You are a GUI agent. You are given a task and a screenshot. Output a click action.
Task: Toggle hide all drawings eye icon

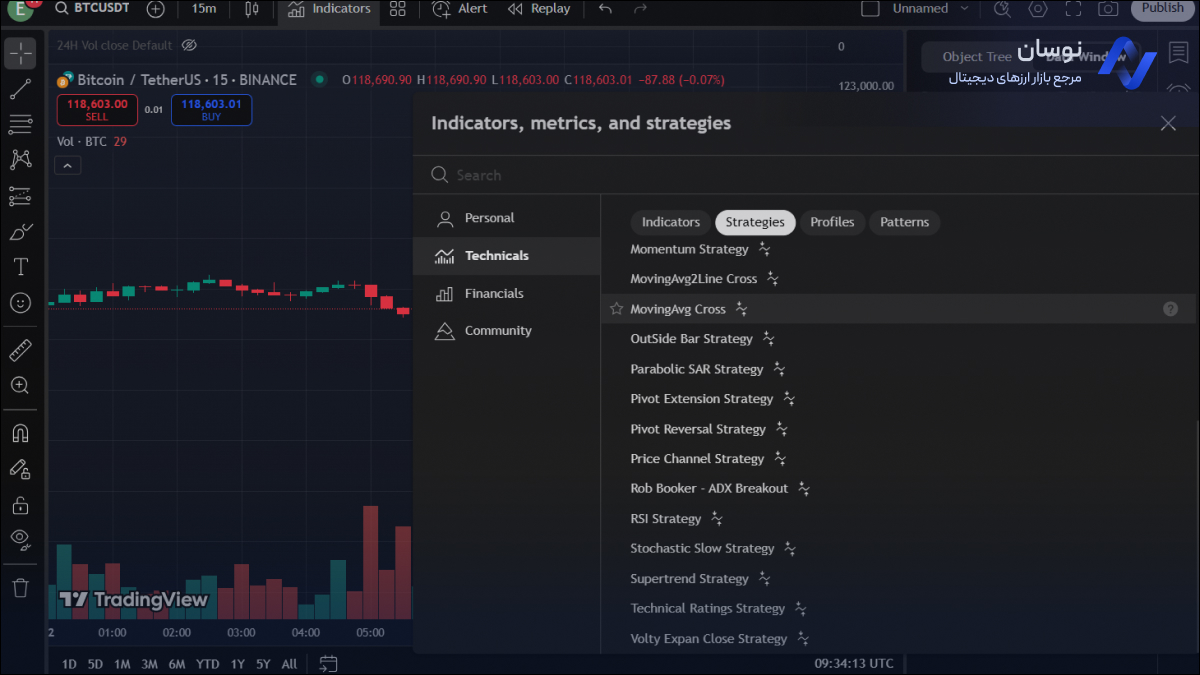pos(20,540)
